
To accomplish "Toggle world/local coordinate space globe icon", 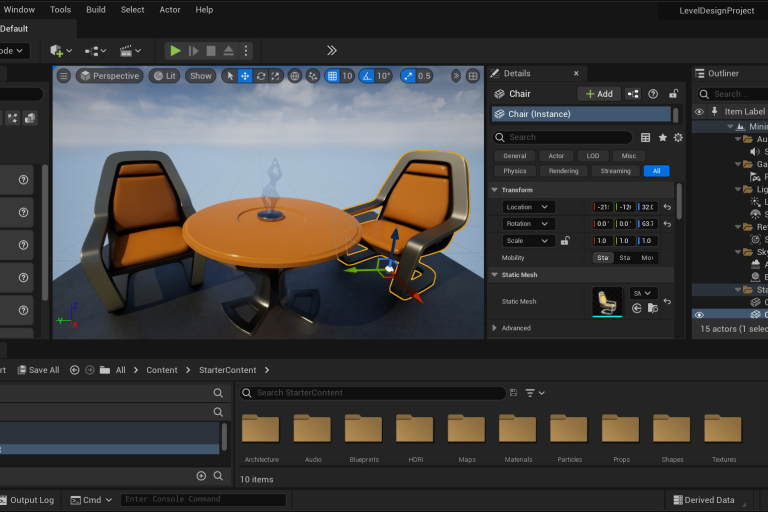I will tap(295, 76).
